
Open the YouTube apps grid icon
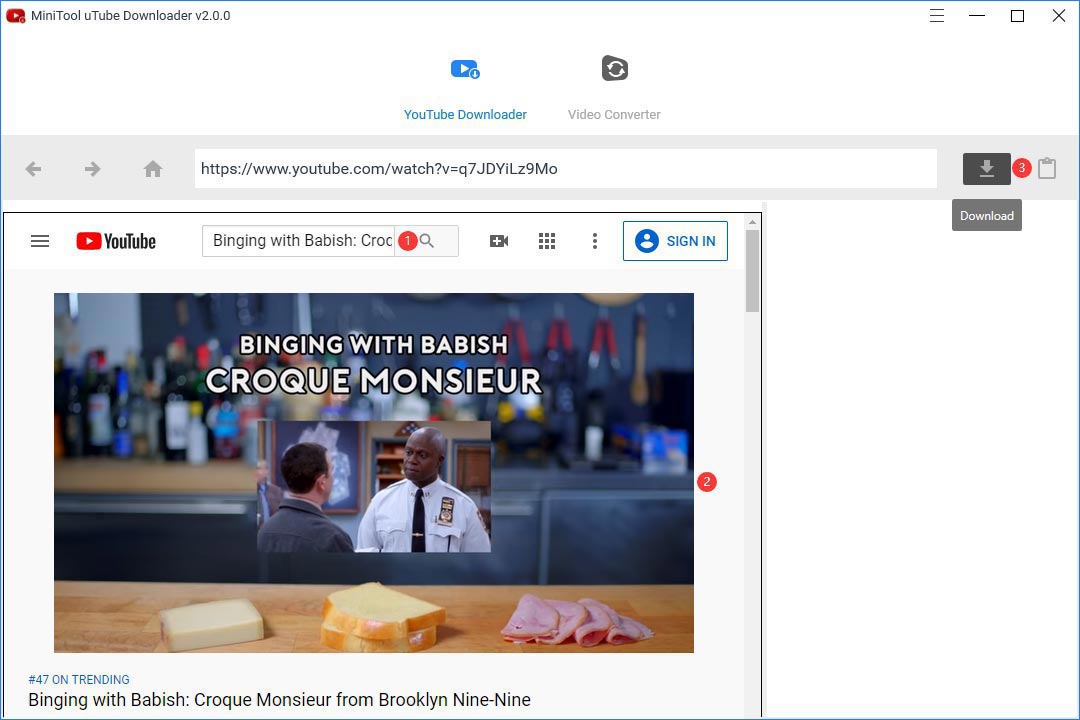click(547, 241)
